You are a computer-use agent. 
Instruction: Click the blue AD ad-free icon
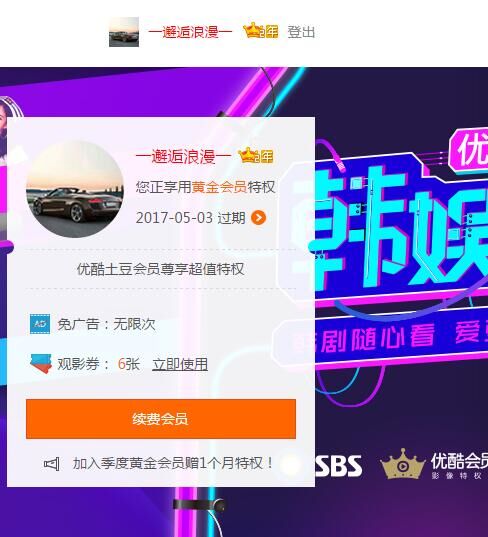pyautogui.click(x=40, y=324)
